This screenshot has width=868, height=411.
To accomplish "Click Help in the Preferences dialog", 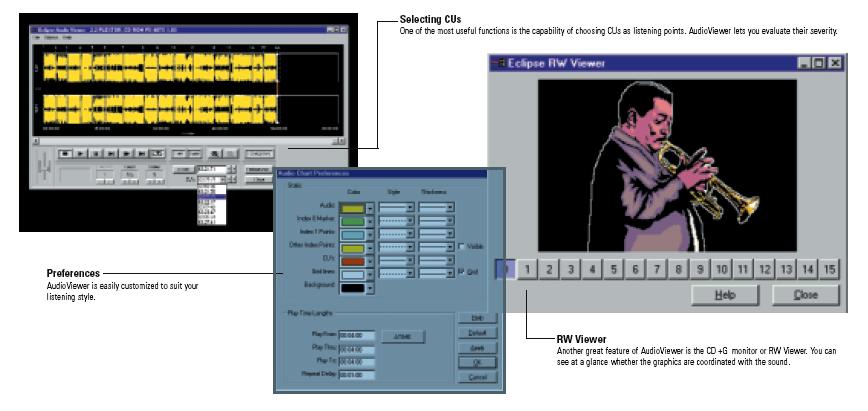I will (x=478, y=317).
